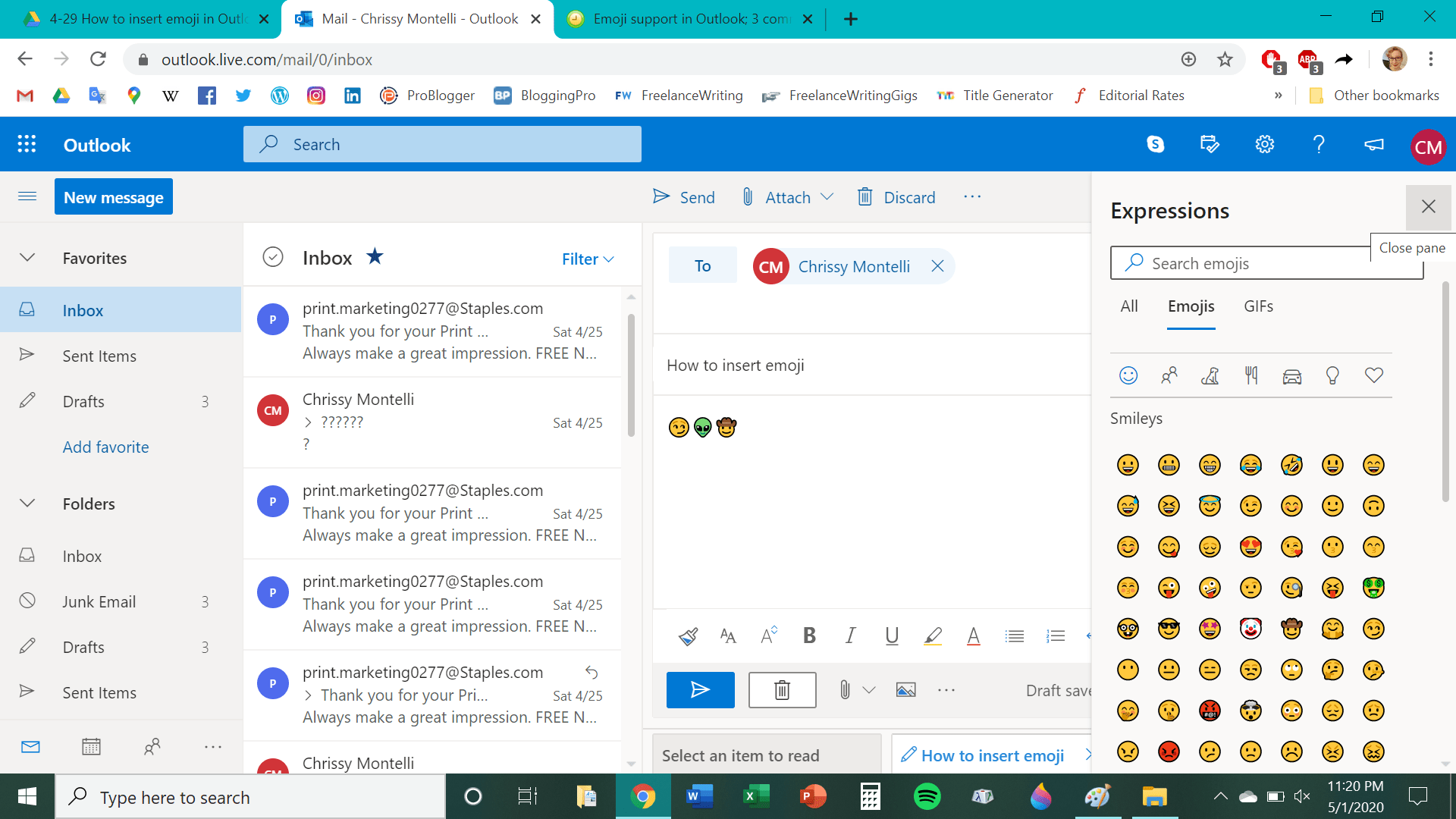Click the highlight text icon
This screenshot has width=1456, height=819.
(x=933, y=635)
